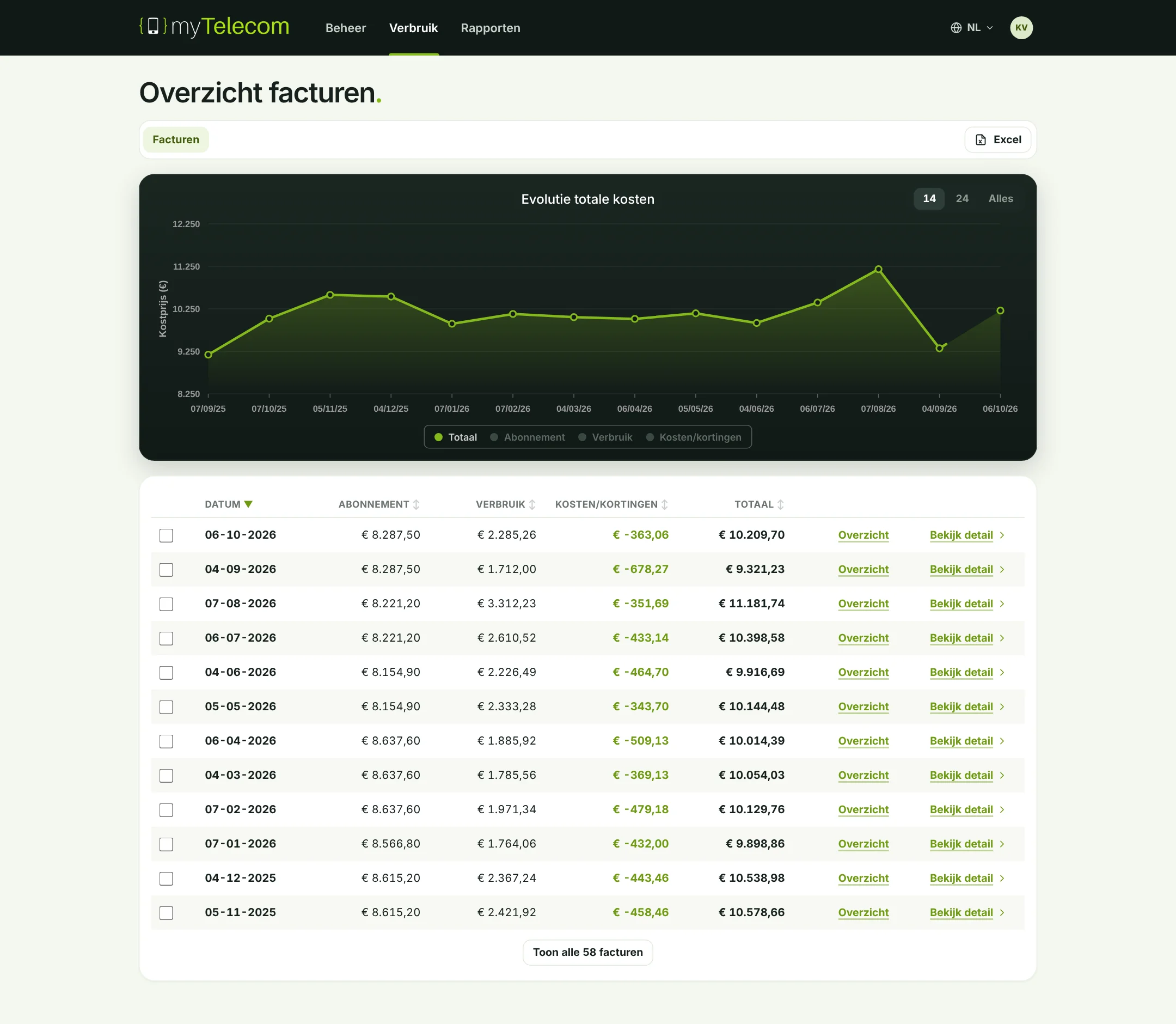Screen dimensions: 1176x1024
Task: Click the Kosten/Kortingen sort arrows icon
Action: coord(665,504)
